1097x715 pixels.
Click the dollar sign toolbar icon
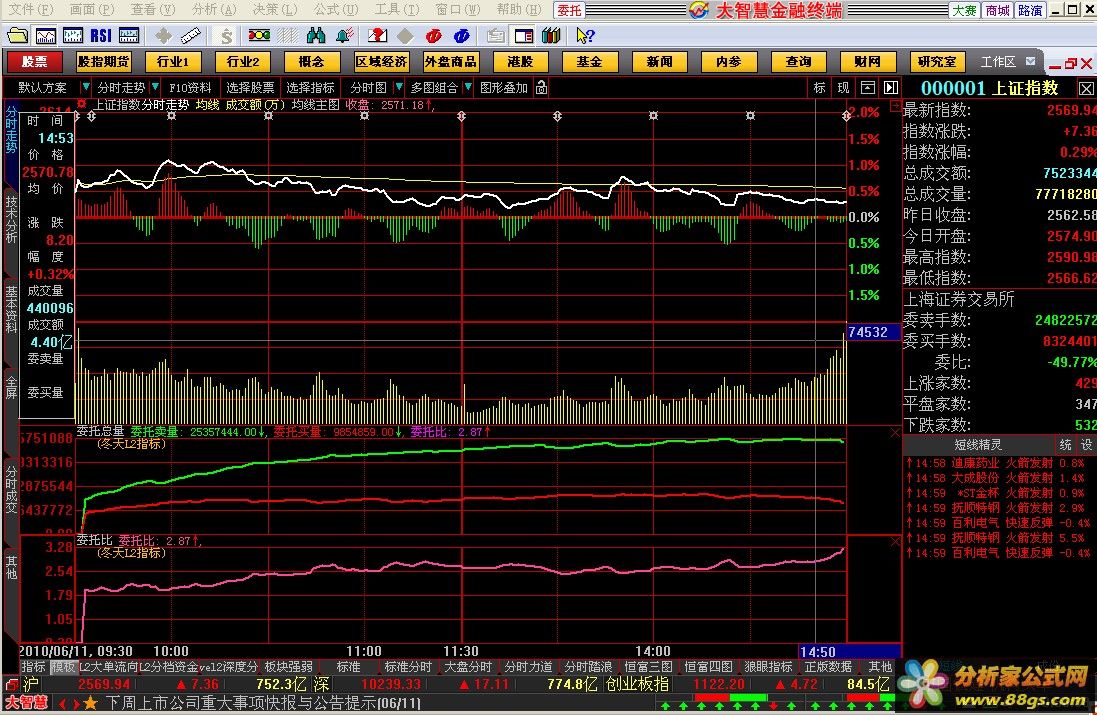[x=225, y=35]
